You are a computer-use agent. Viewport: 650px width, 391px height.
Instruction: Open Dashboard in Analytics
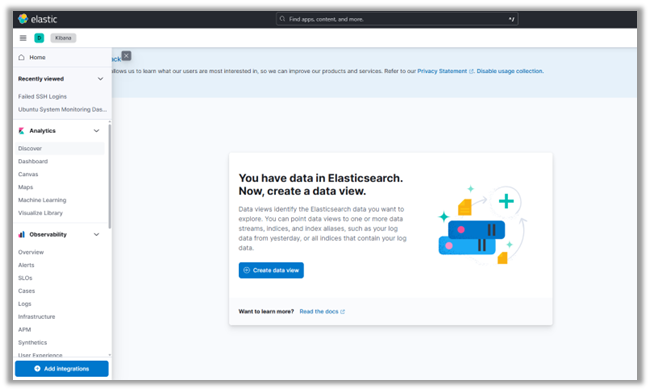pos(33,161)
